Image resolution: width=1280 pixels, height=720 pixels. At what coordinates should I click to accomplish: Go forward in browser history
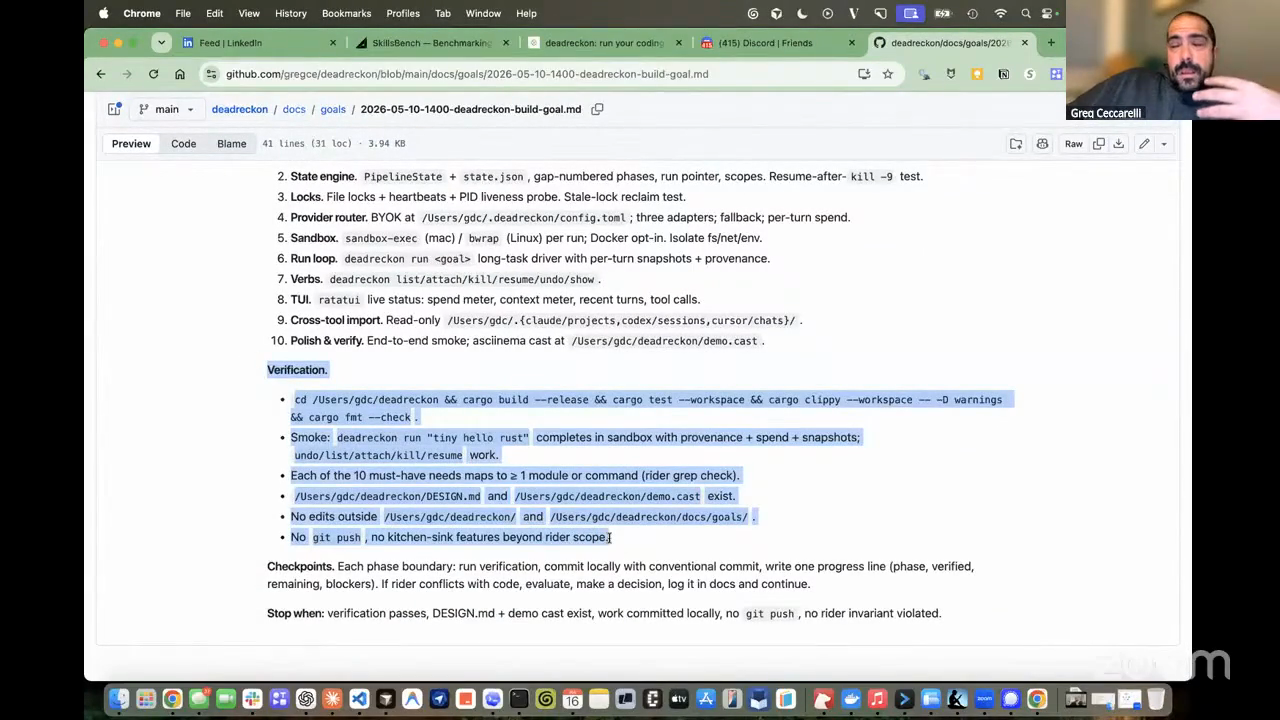(127, 74)
